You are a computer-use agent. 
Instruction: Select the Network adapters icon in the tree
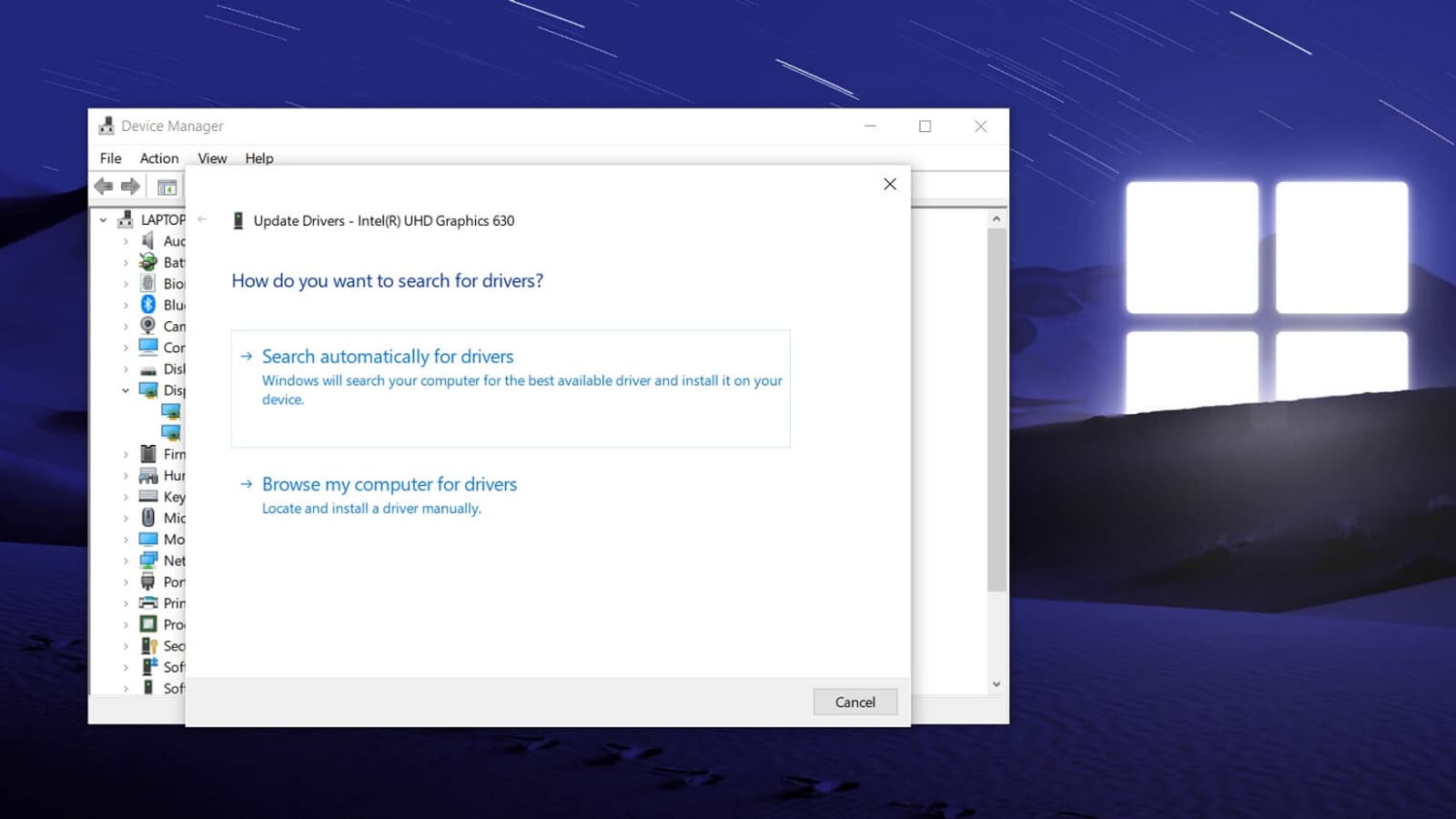click(x=147, y=561)
